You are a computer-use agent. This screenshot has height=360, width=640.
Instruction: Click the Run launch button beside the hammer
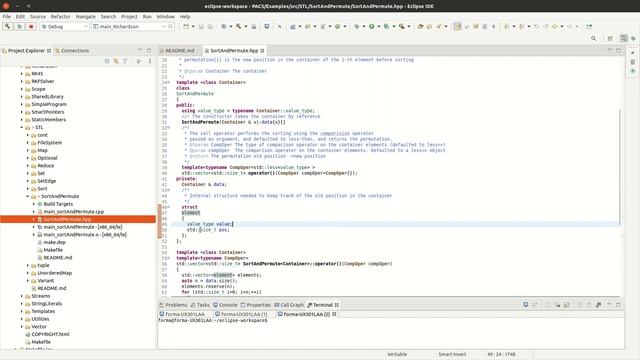(x=19, y=27)
